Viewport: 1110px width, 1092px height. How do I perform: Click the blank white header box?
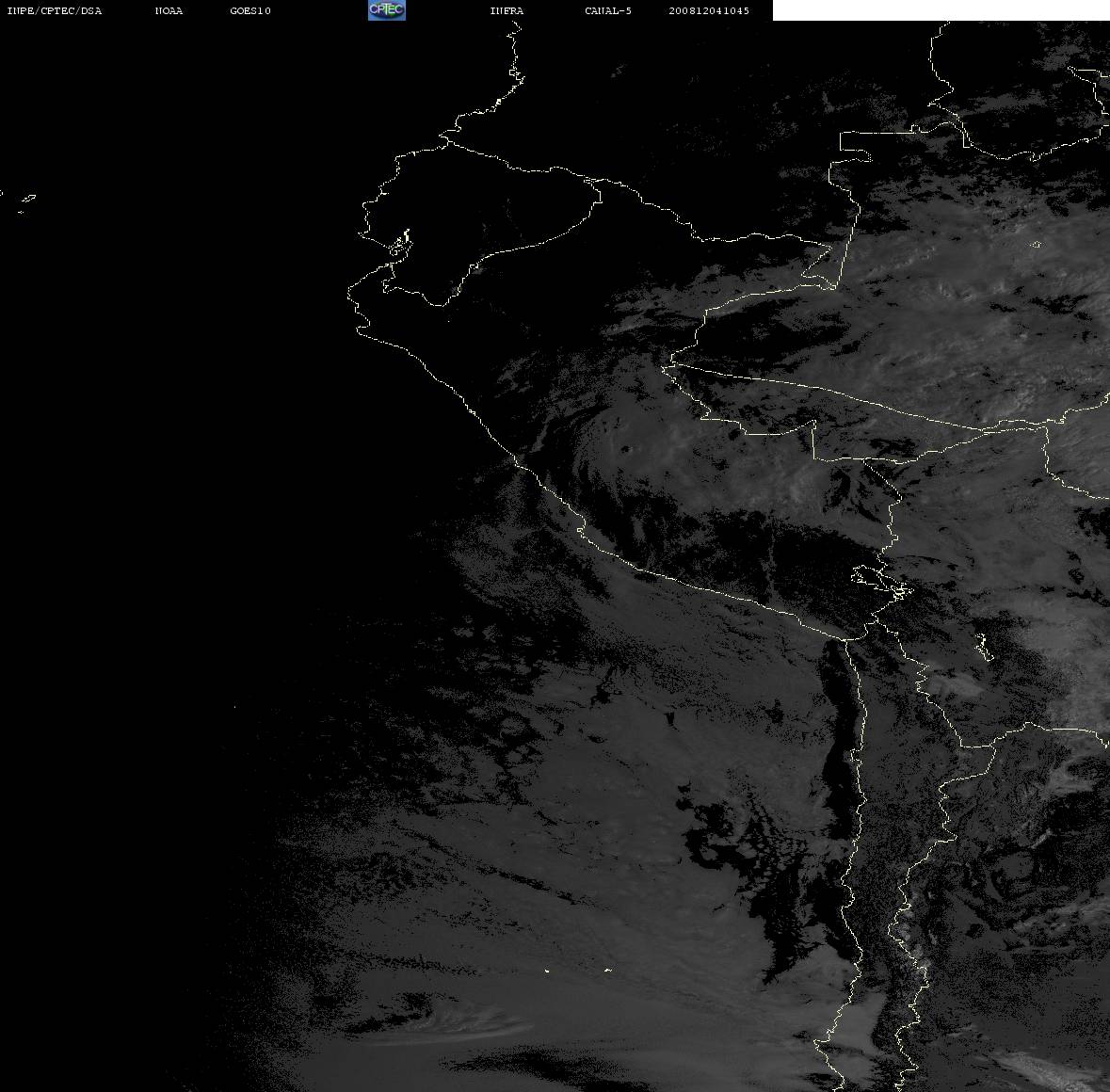coord(941,10)
